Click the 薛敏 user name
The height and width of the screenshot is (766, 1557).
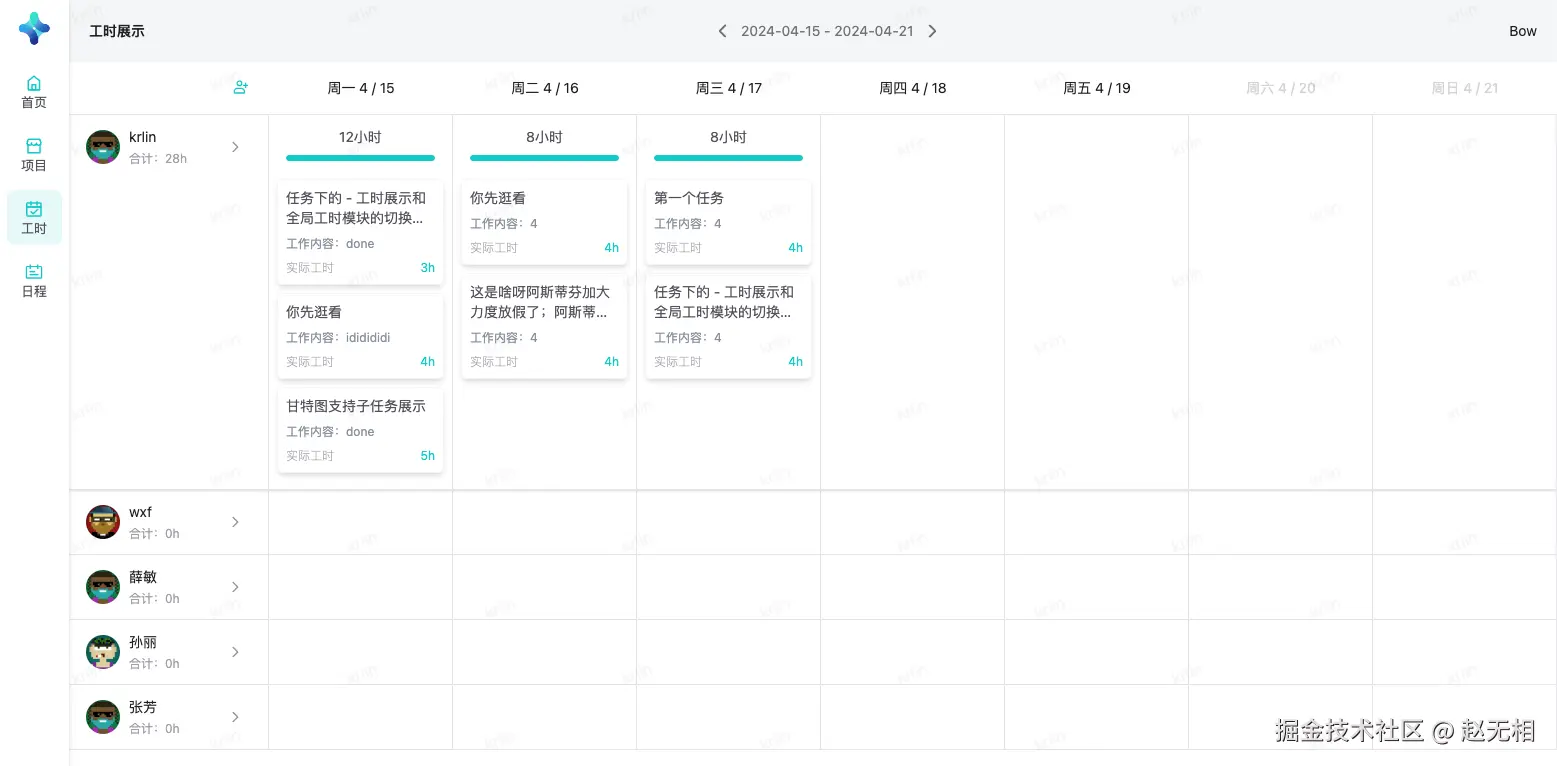[x=143, y=577]
